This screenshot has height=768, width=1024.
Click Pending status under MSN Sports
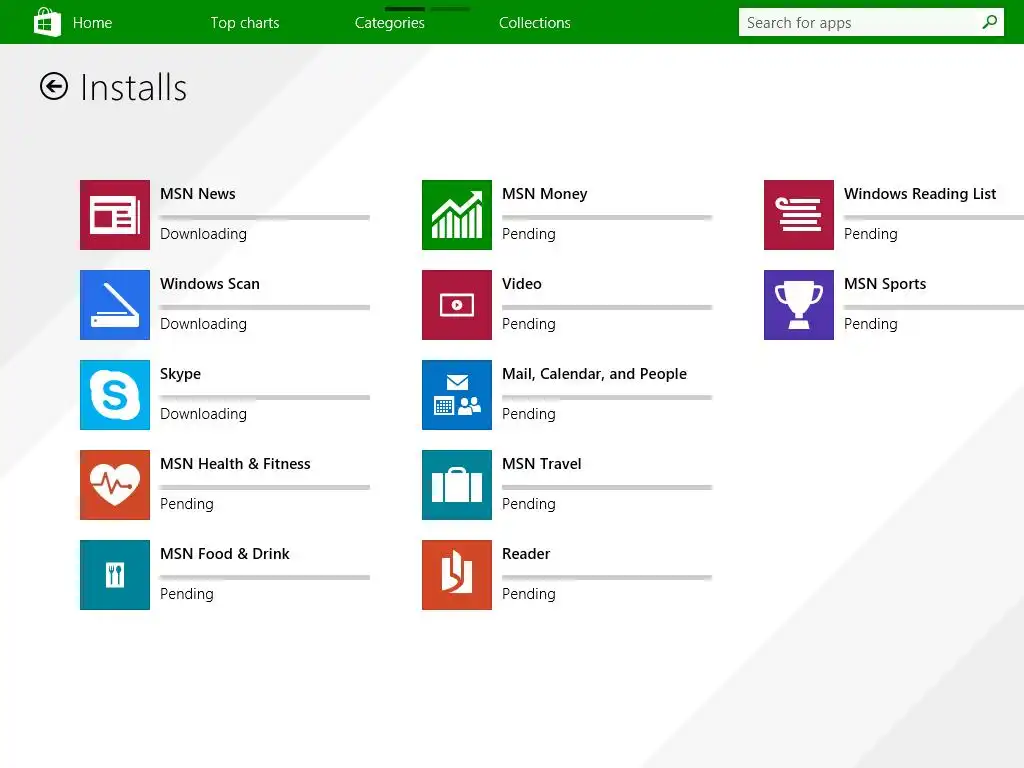click(x=871, y=325)
